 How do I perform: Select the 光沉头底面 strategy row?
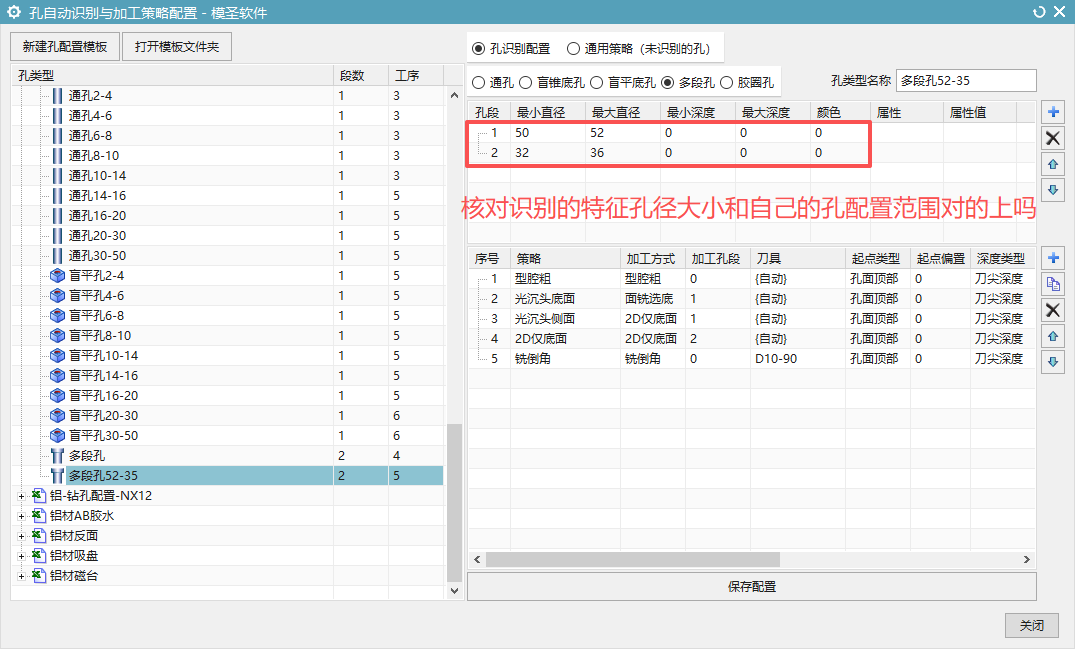pos(751,299)
